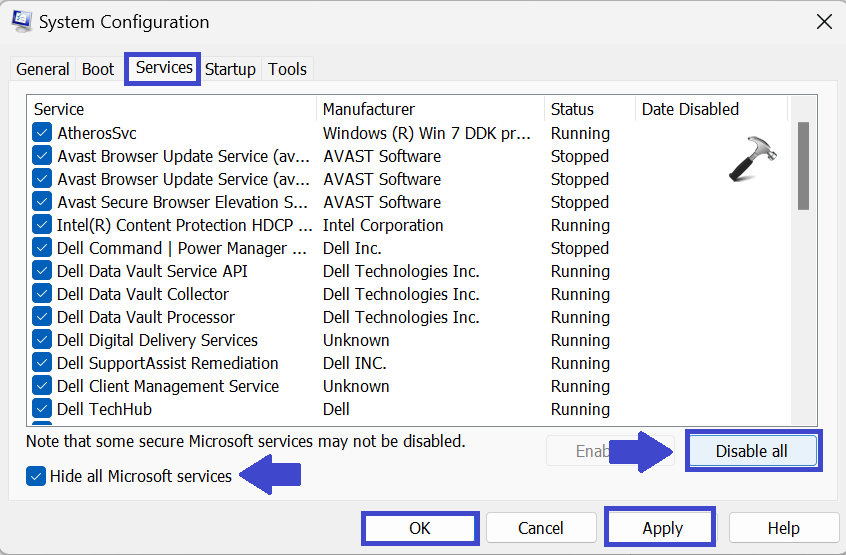This screenshot has width=846, height=555.
Task: Uncheck Dell SupportAssist Remediation service
Action: point(42,363)
